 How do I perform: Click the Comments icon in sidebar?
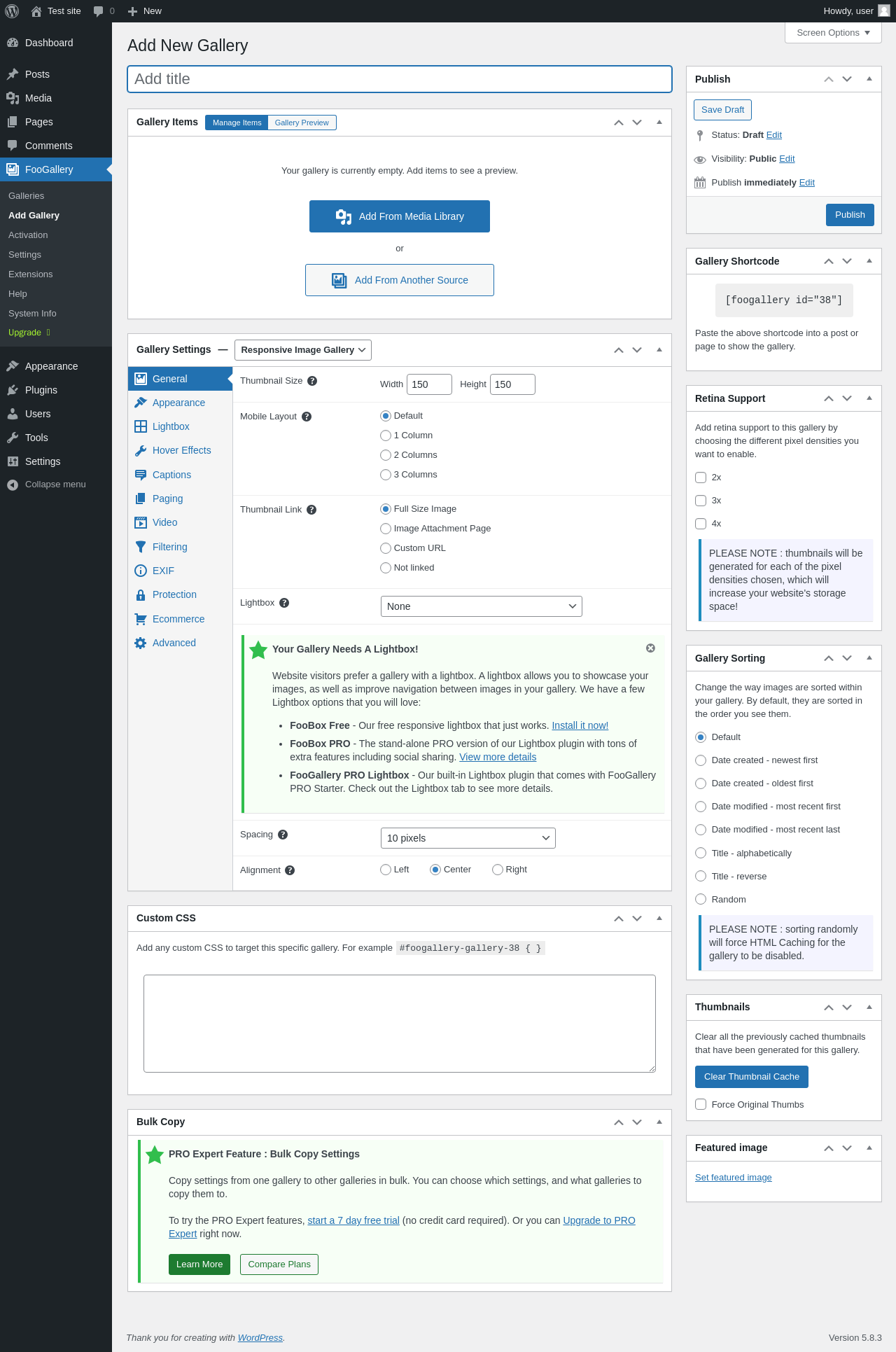pyautogui.click(x=13, y=146)
